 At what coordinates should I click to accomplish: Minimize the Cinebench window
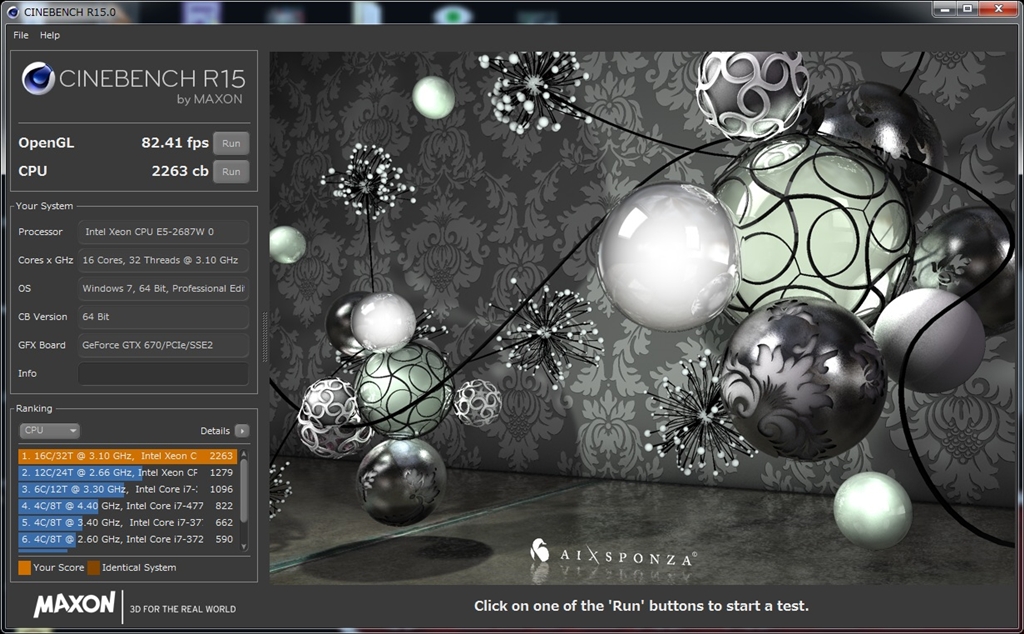point(944,8)
